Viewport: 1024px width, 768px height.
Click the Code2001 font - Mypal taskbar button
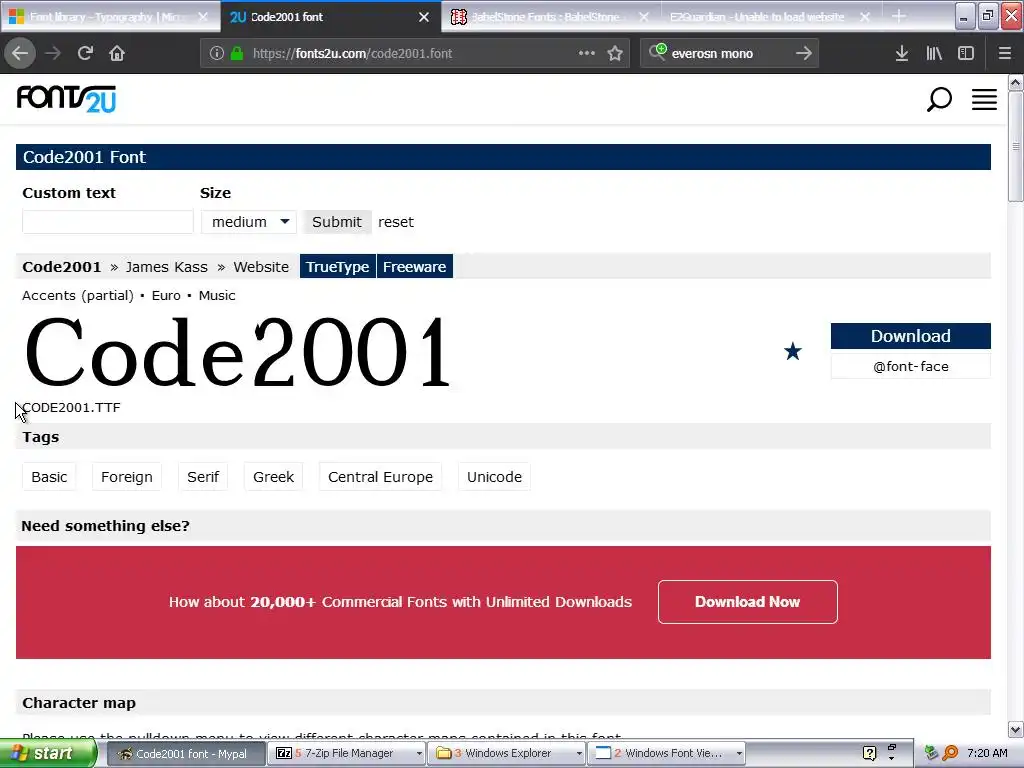pos(185,753)
